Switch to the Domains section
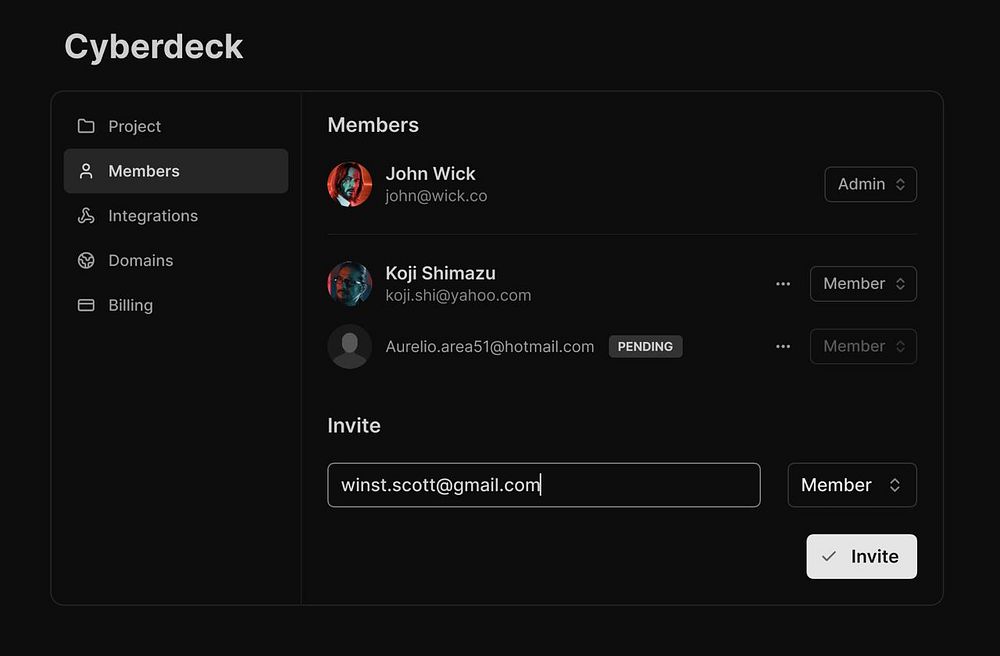This screenshot has height=656, width=1000. (141, 260)
